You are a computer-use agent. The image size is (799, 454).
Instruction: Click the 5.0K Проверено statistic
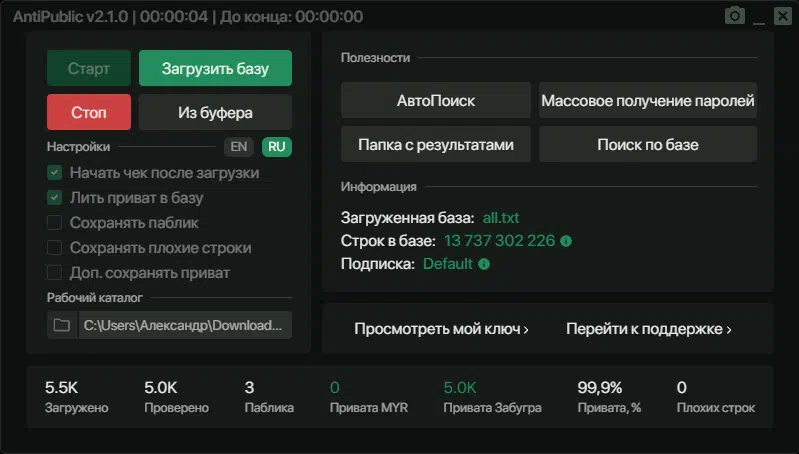(x=176, y=397)
